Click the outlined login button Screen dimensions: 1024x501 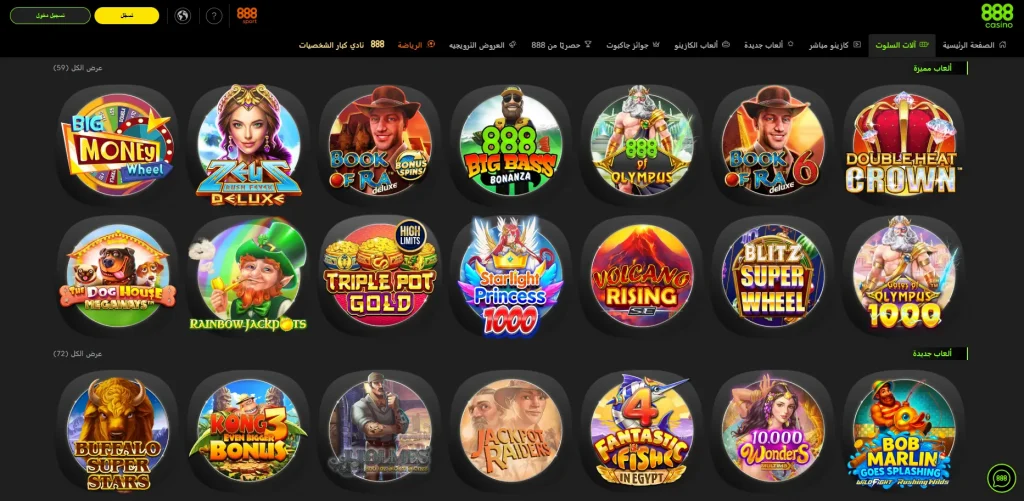click(x=50, y=16)
